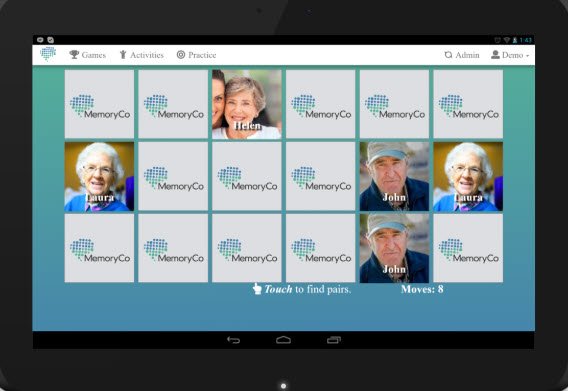Click the user avatar icon beside Demo
This screenshot has height=391, width=568.
[x=495, y=55]
